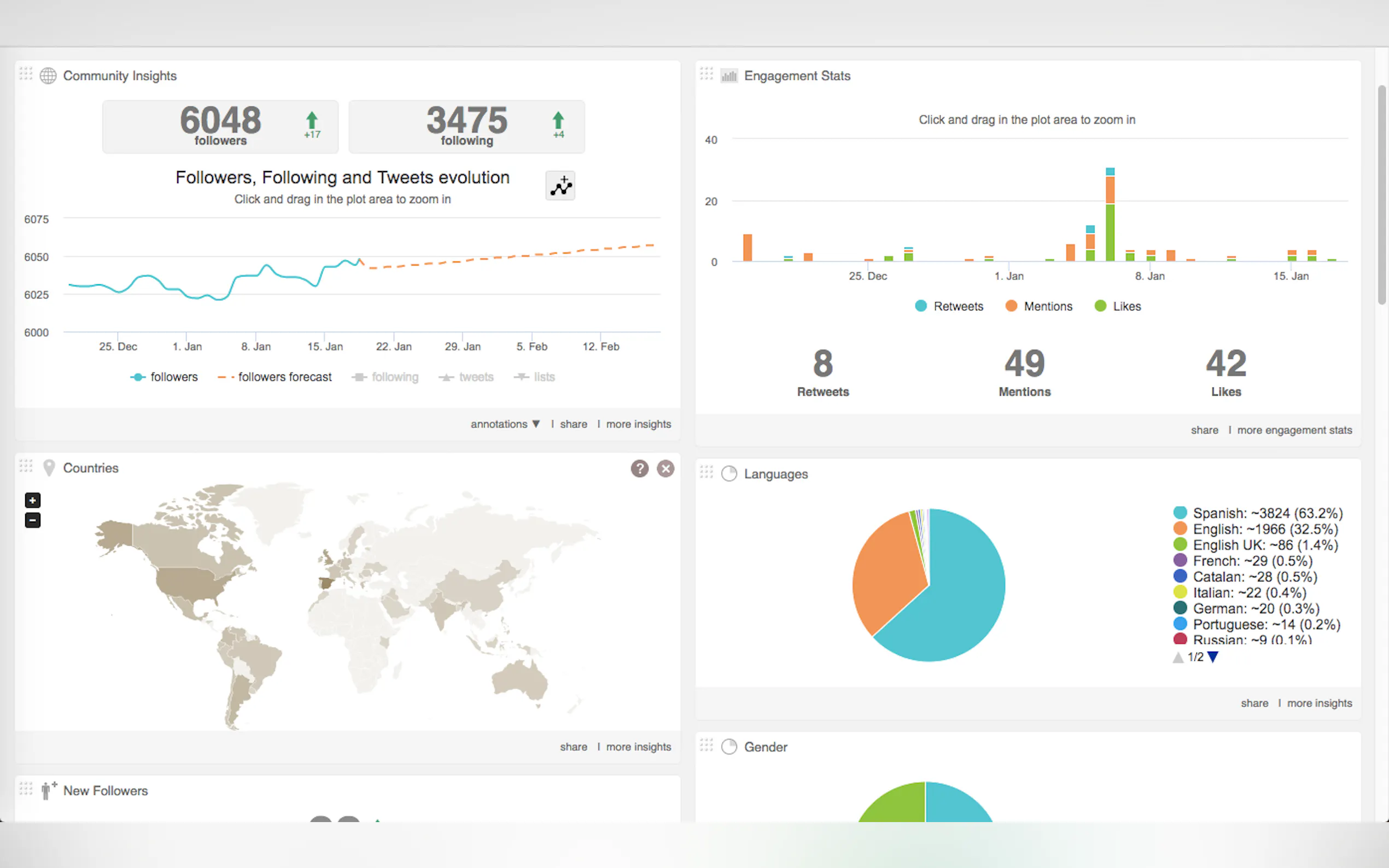Viewport: 1389px width, 868px height.
Task: Click the Engagement Stats bar chart icon
Action: click(x=728, y=76)
